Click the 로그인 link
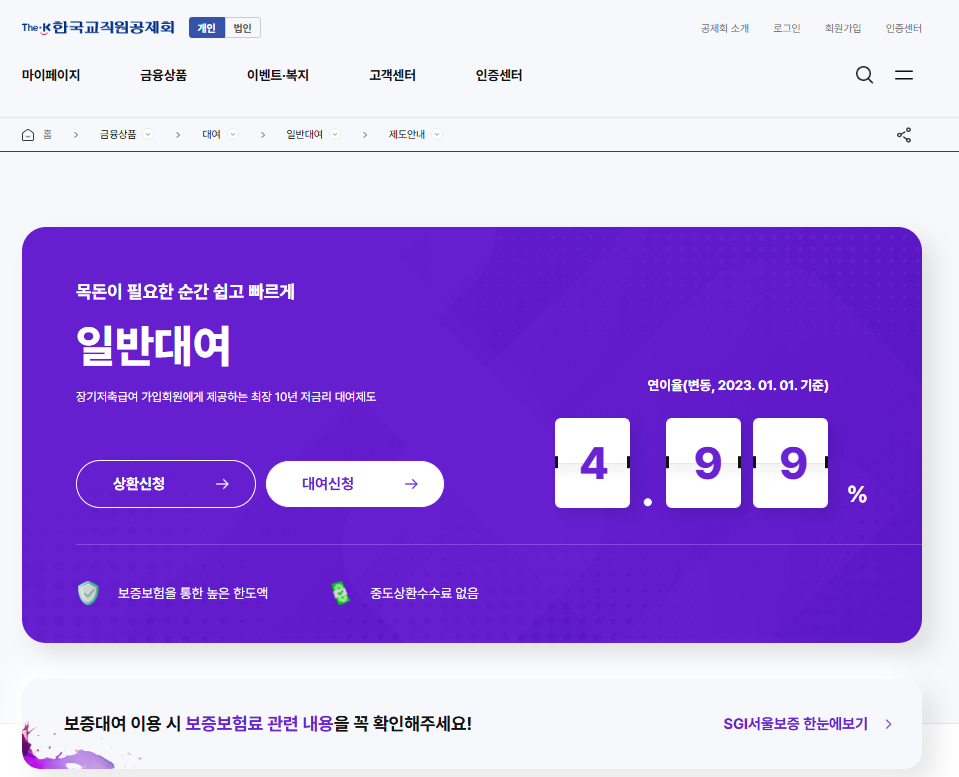The height and width of the screenshot is (777, 959). (787, 28)
